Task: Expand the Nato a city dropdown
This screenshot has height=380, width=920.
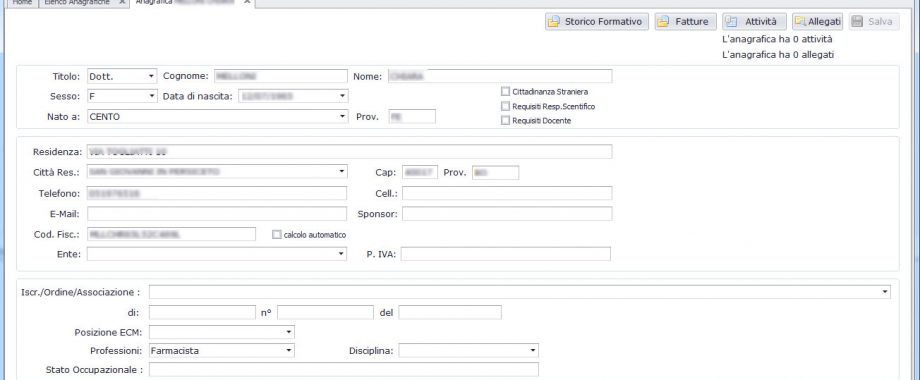Action: (342, 117)
